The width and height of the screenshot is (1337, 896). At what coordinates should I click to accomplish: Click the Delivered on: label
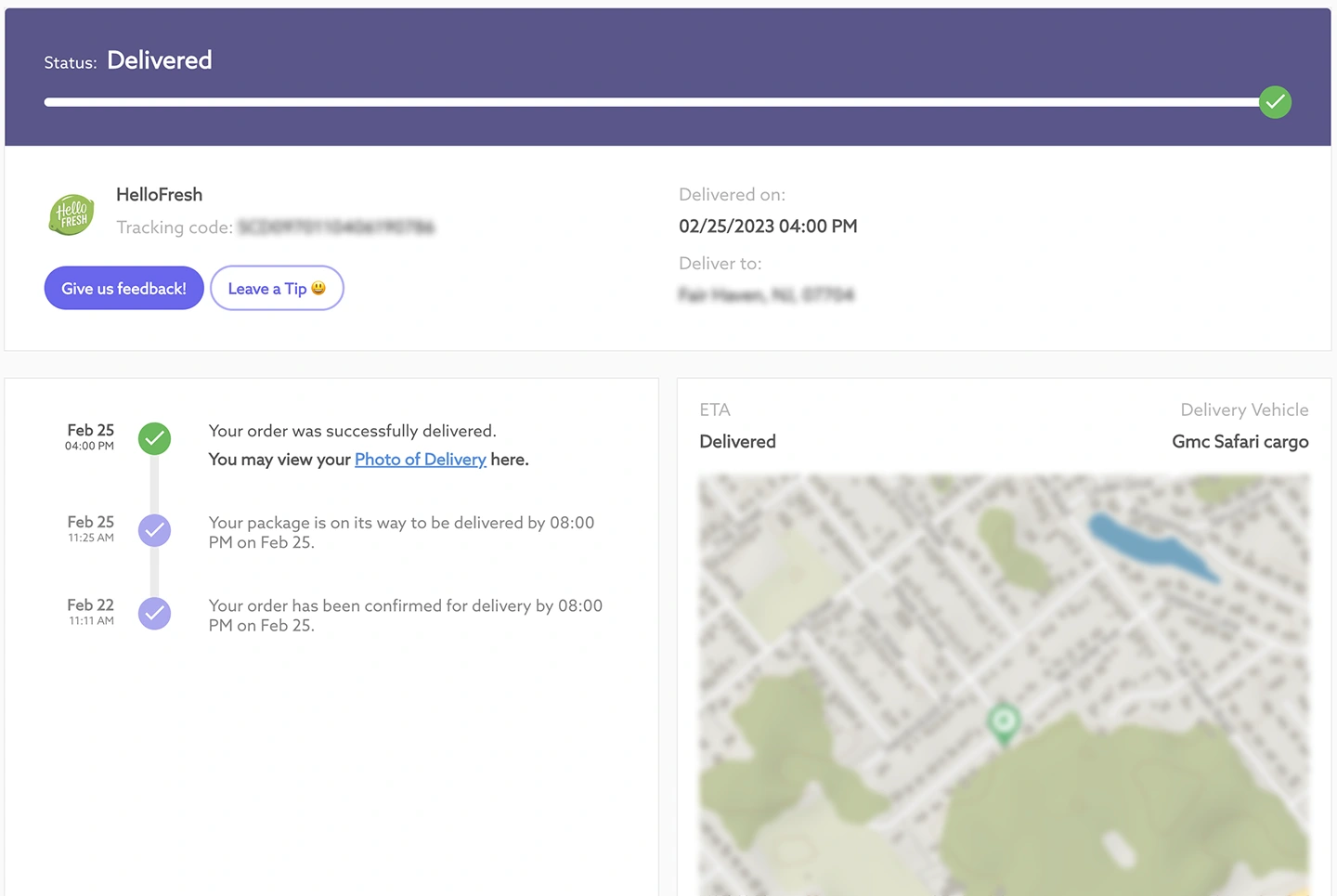(x=732, y=195)
